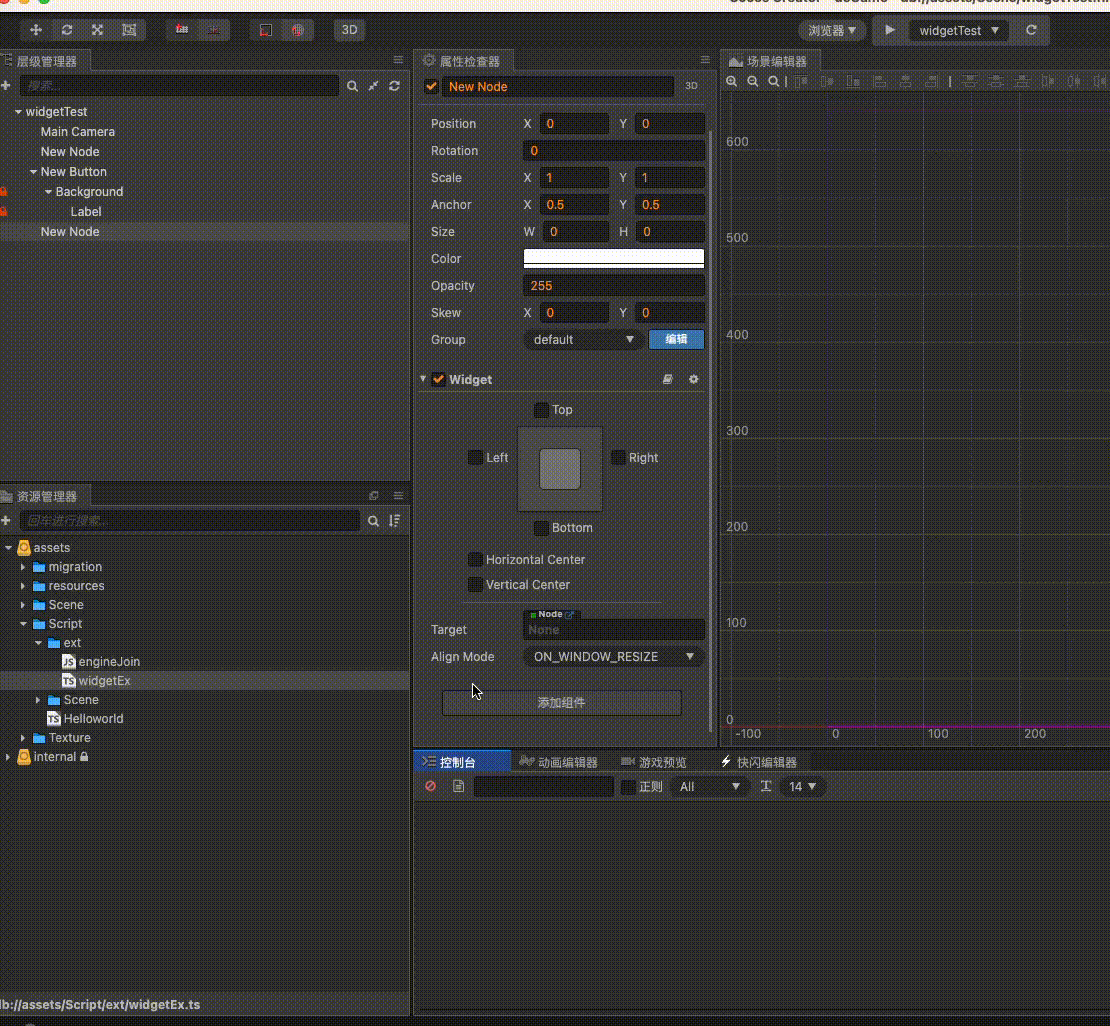This screenshot has height=1026, width=1110.
Task: Toggle New Node active checkbox
Action: (431, 86)
